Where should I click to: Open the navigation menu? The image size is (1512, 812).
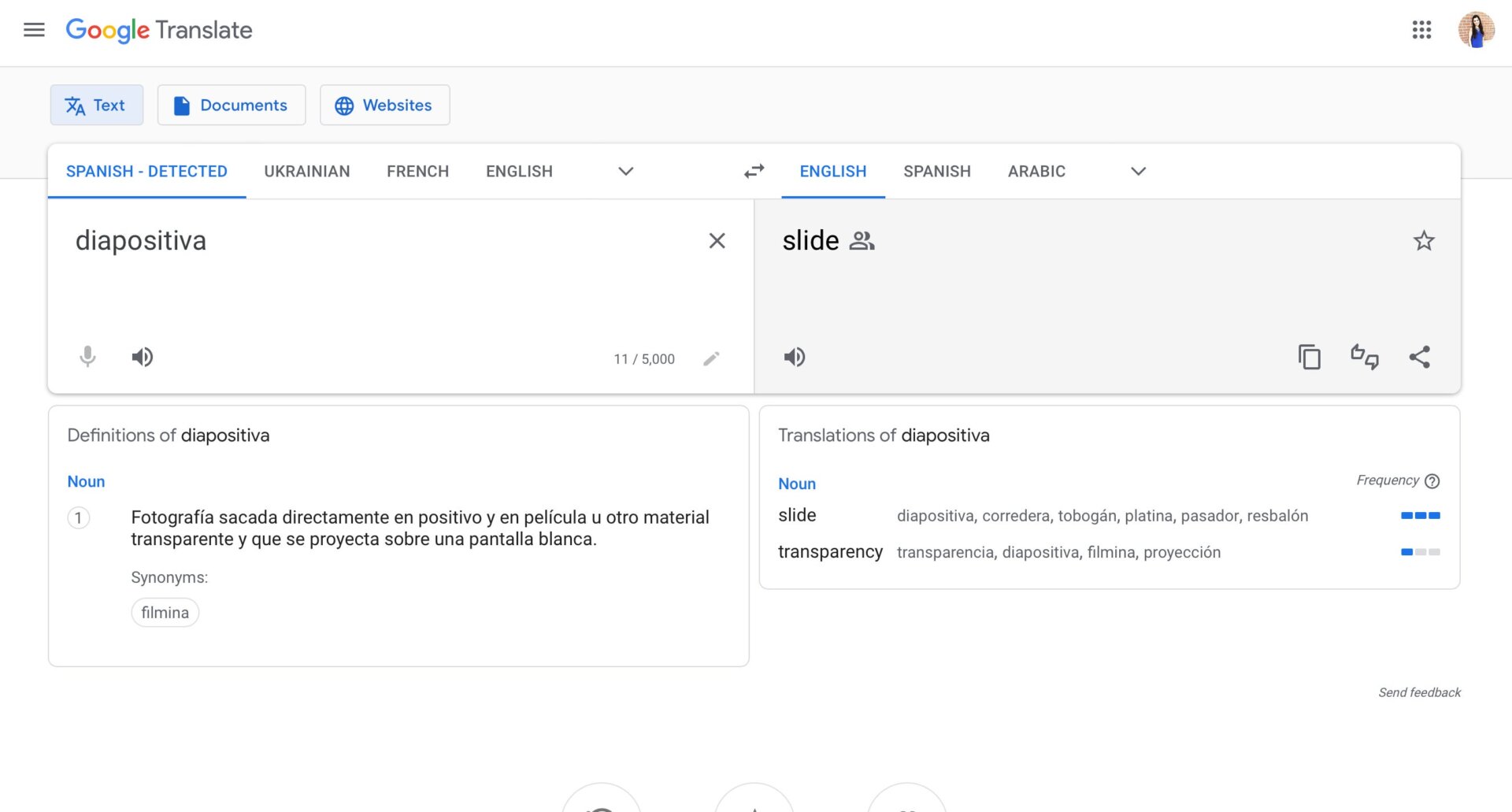point(34,30)
